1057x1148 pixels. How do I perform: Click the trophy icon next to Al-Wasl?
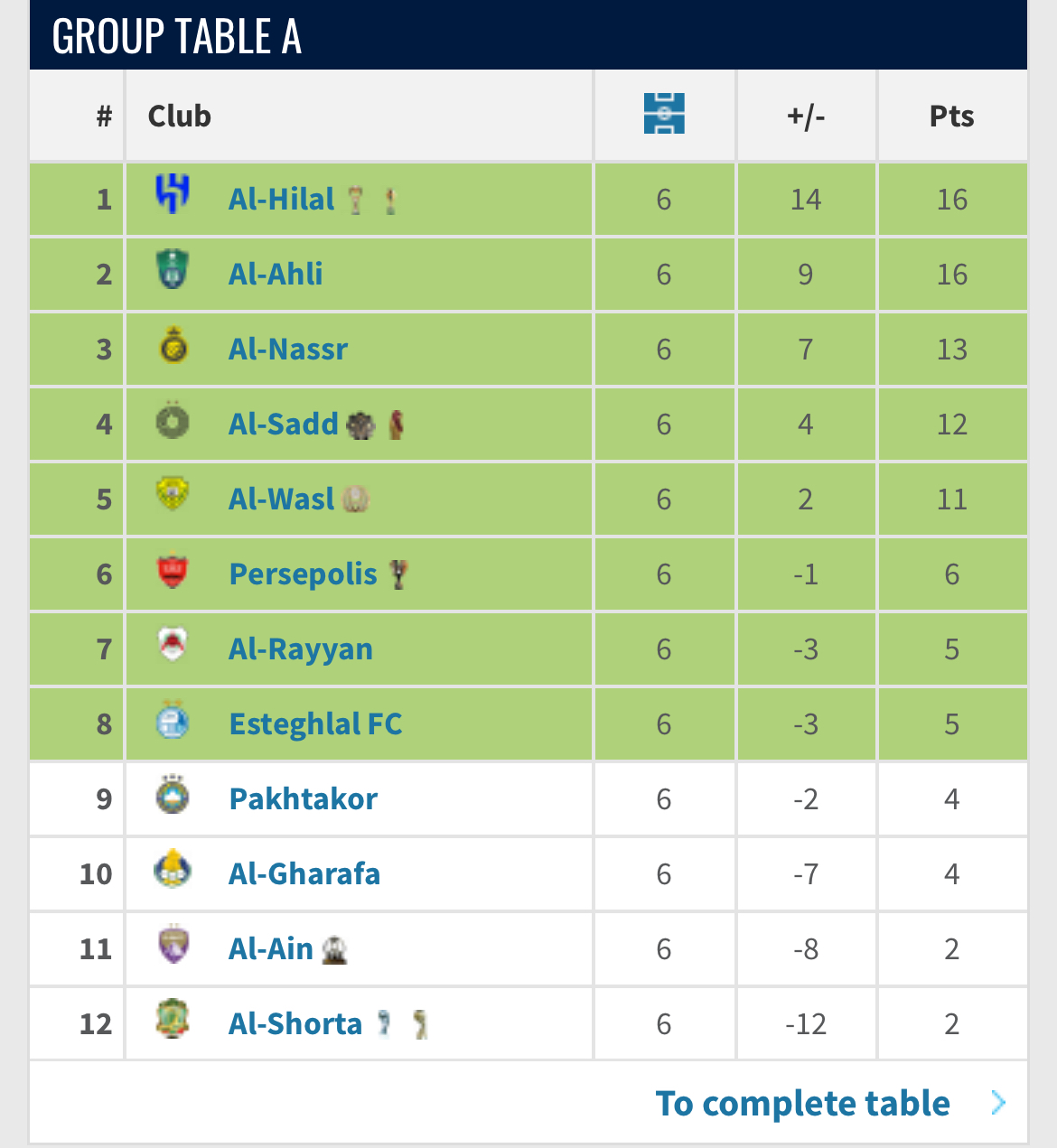click(356, 499)
